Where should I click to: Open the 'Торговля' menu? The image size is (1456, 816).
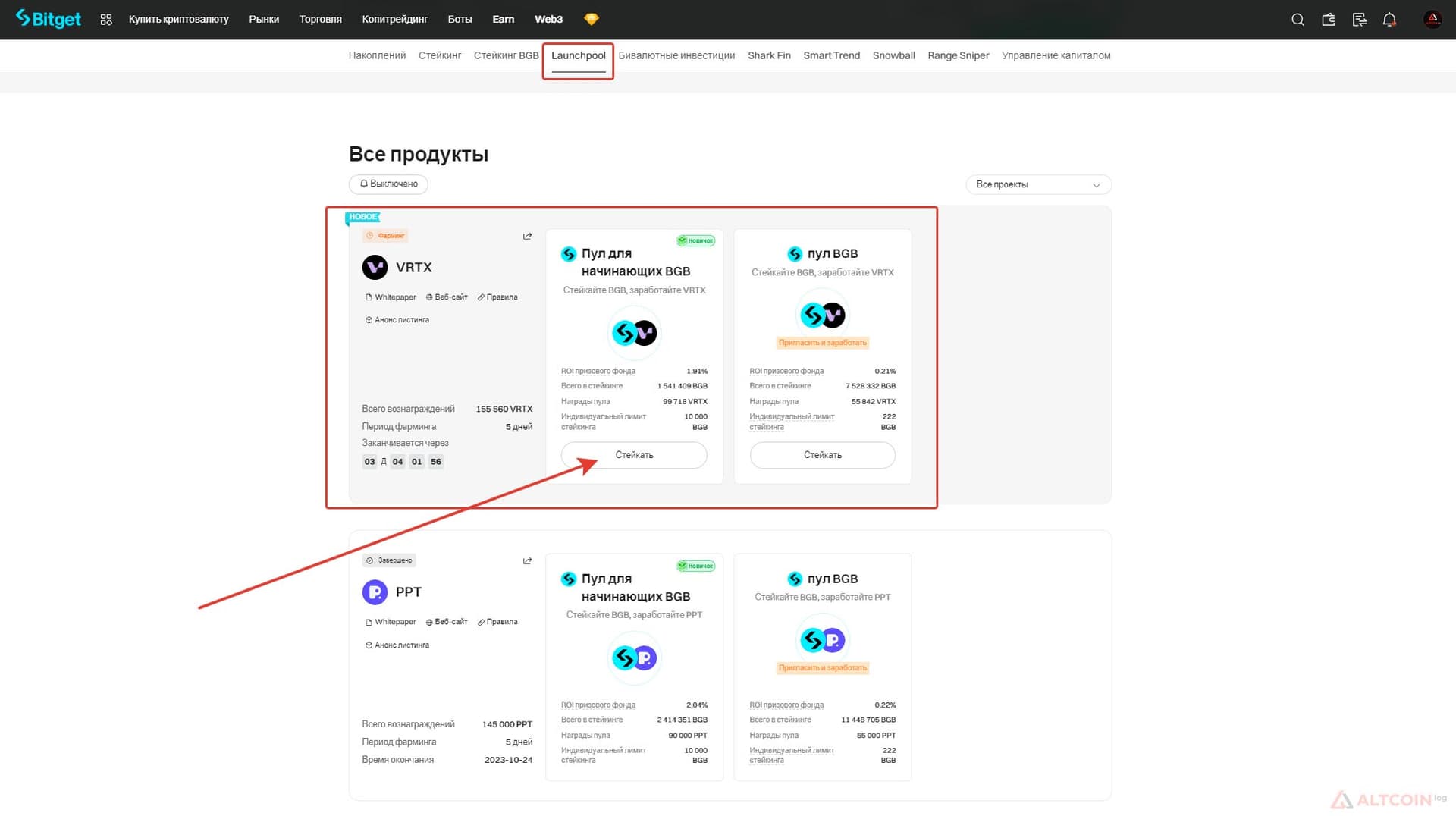pos(320,19)
